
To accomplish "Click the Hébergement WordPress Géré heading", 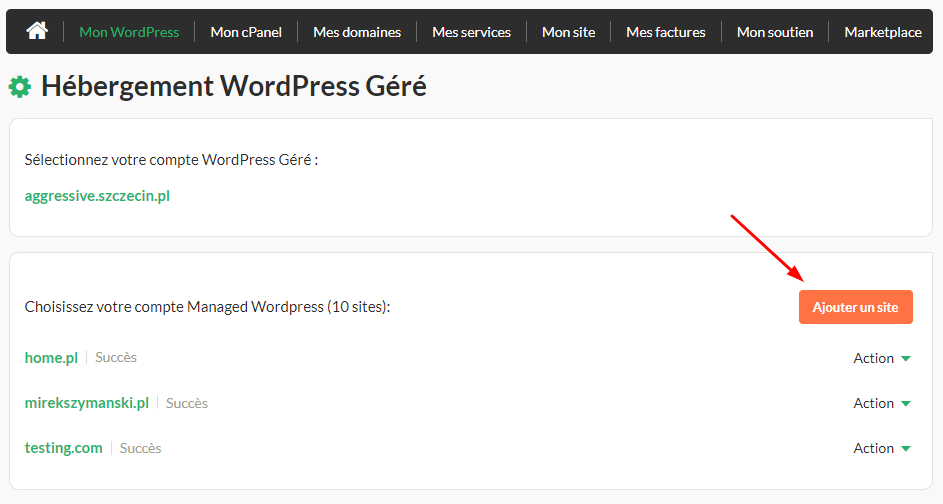I will 234,87.
